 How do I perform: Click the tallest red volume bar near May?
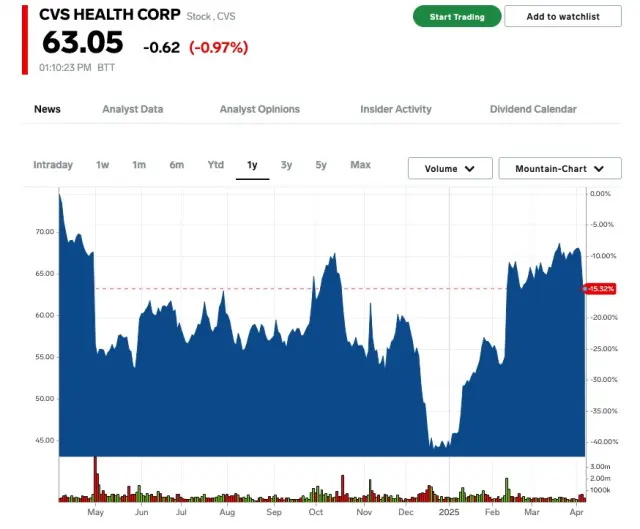(96, 479)
